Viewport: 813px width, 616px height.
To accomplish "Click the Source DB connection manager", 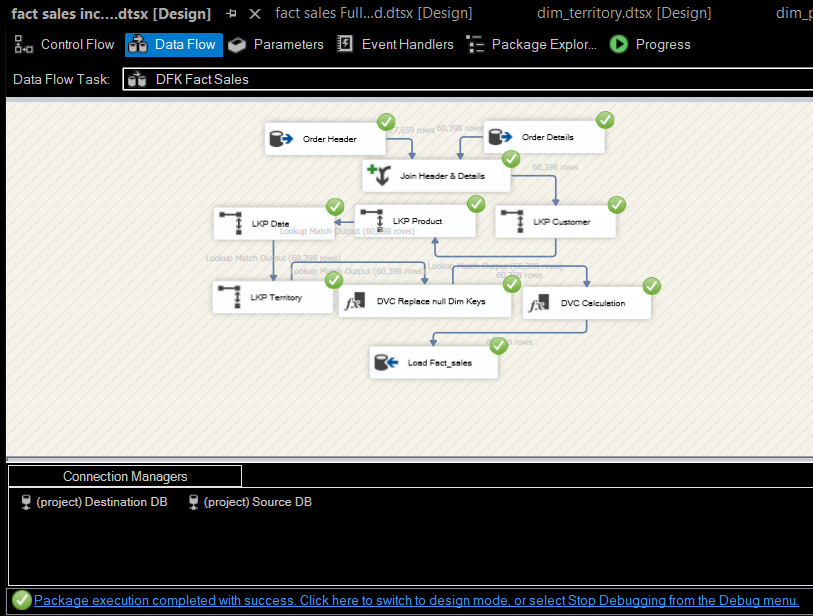I will (x=250, y=502).
